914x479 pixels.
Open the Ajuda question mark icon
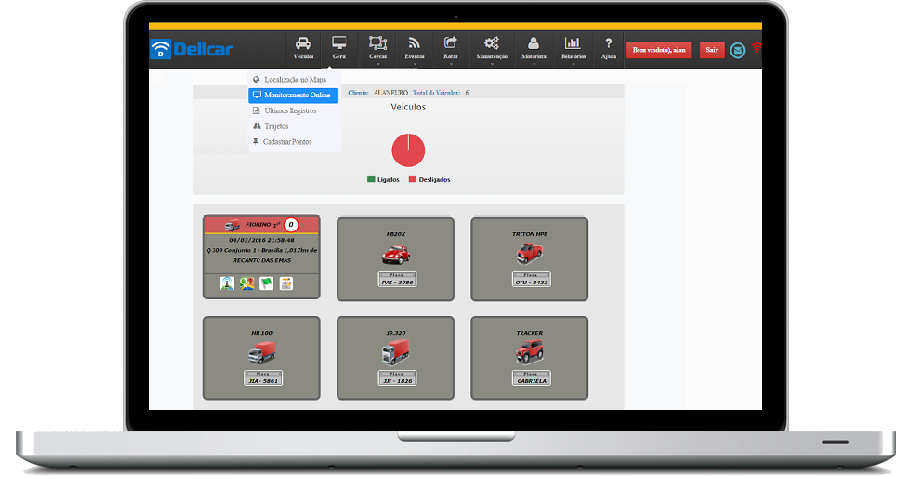pyautogui.click(x=608, y=47)
